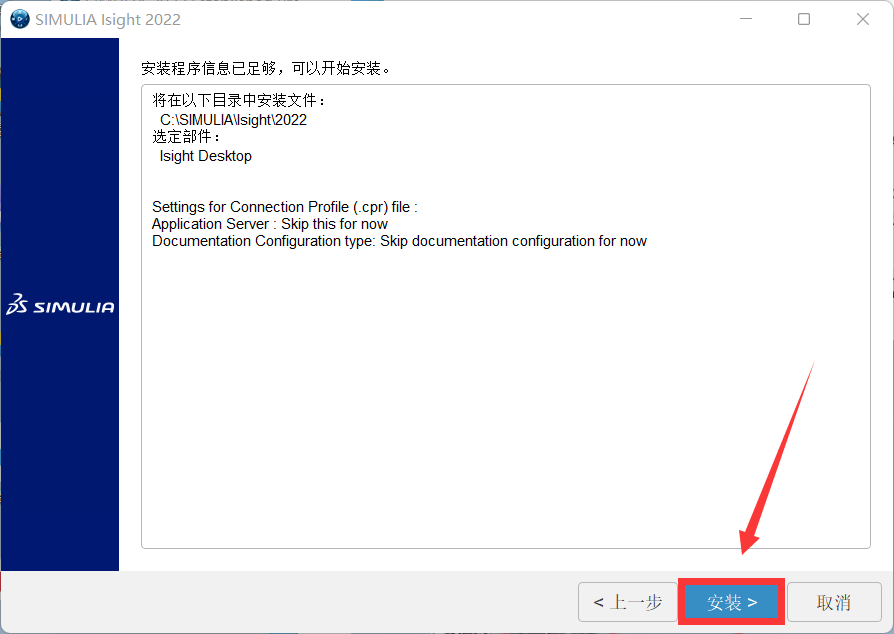Click the SIMULIA Isight app icon in title bar
Viewport: 894px width, 634px height.
20,19
